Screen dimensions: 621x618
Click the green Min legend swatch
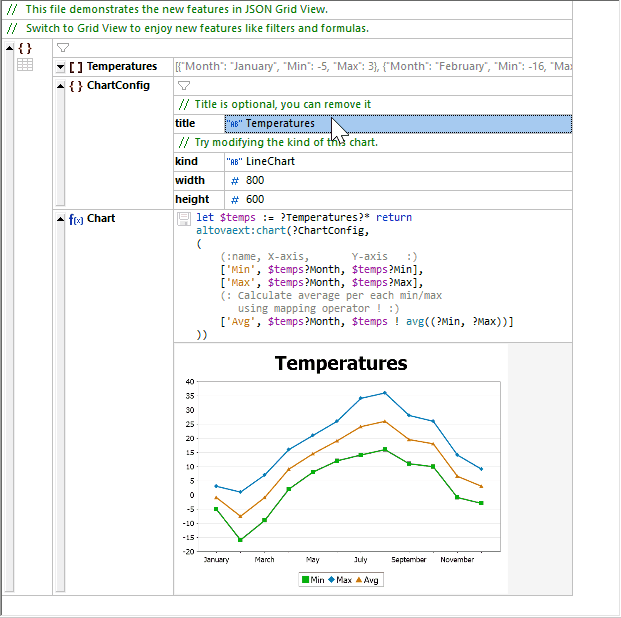(306, 580)
